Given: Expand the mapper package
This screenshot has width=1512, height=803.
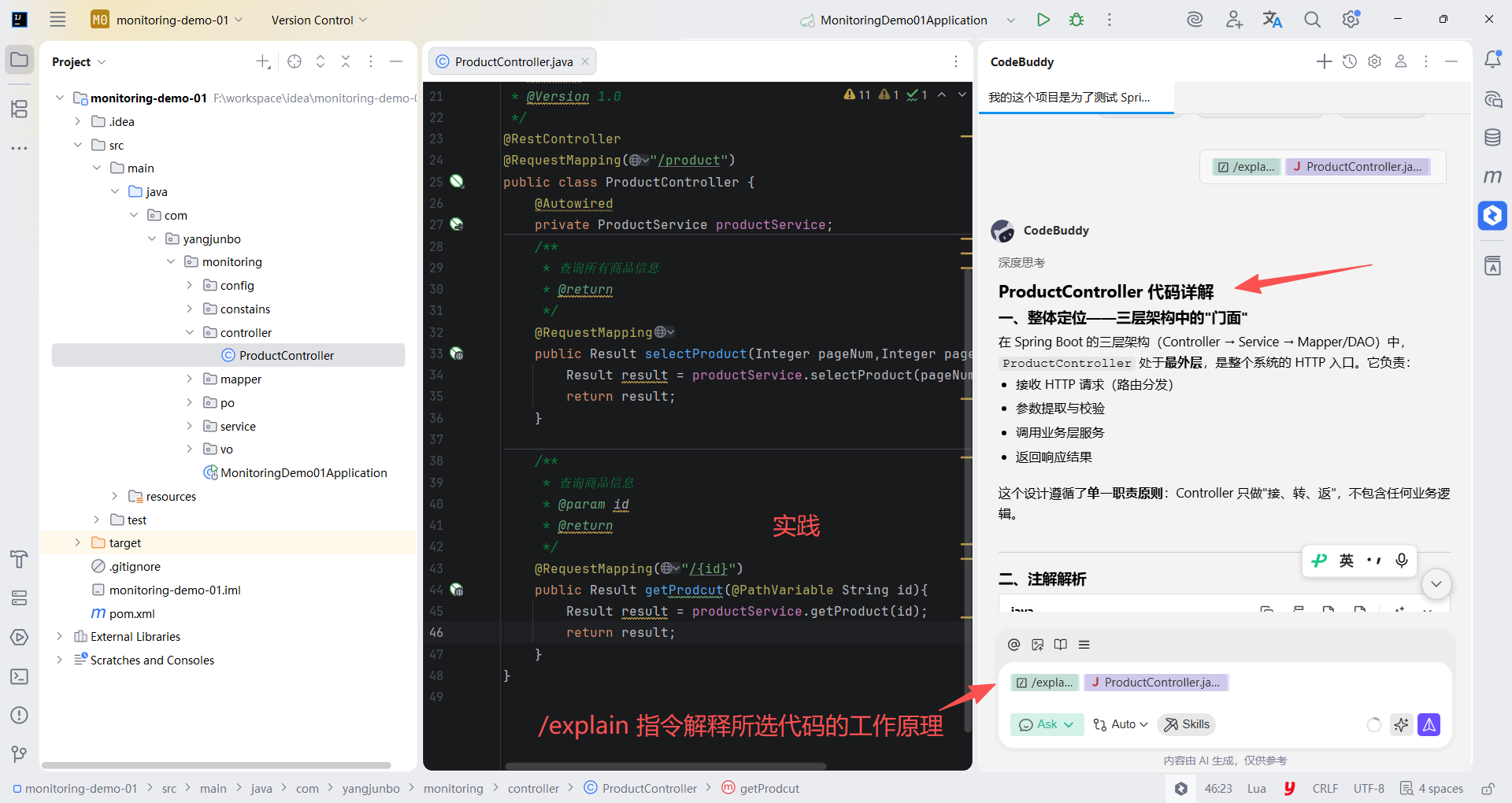Looking at the screenshot, I should pos(189,379).
